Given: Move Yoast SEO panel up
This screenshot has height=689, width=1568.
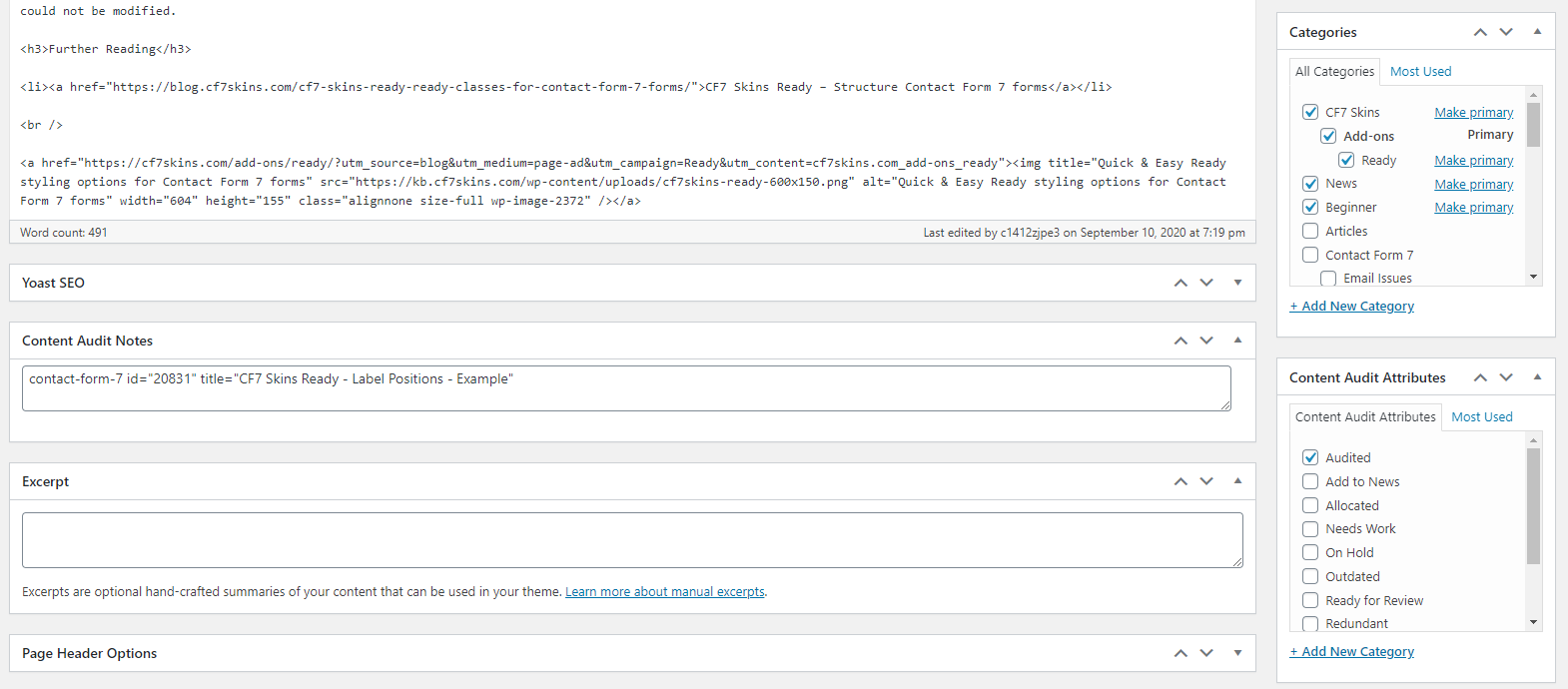Looking at the screenshot, I should click(x=1180, y=283).
